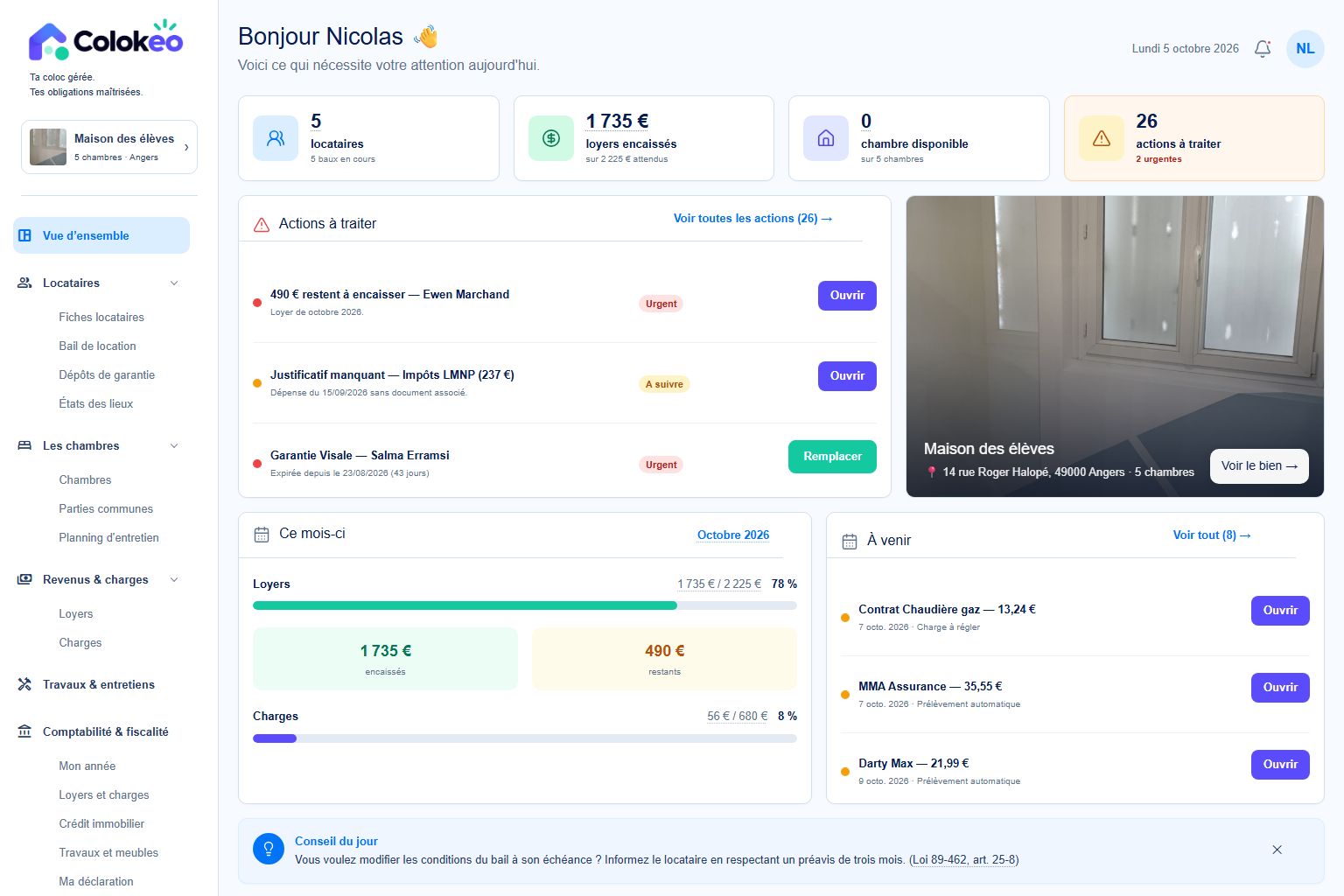The image size is (1344, 896).
Task: Open the Maison des élèves property switcher
Action: tap(109, 147)
